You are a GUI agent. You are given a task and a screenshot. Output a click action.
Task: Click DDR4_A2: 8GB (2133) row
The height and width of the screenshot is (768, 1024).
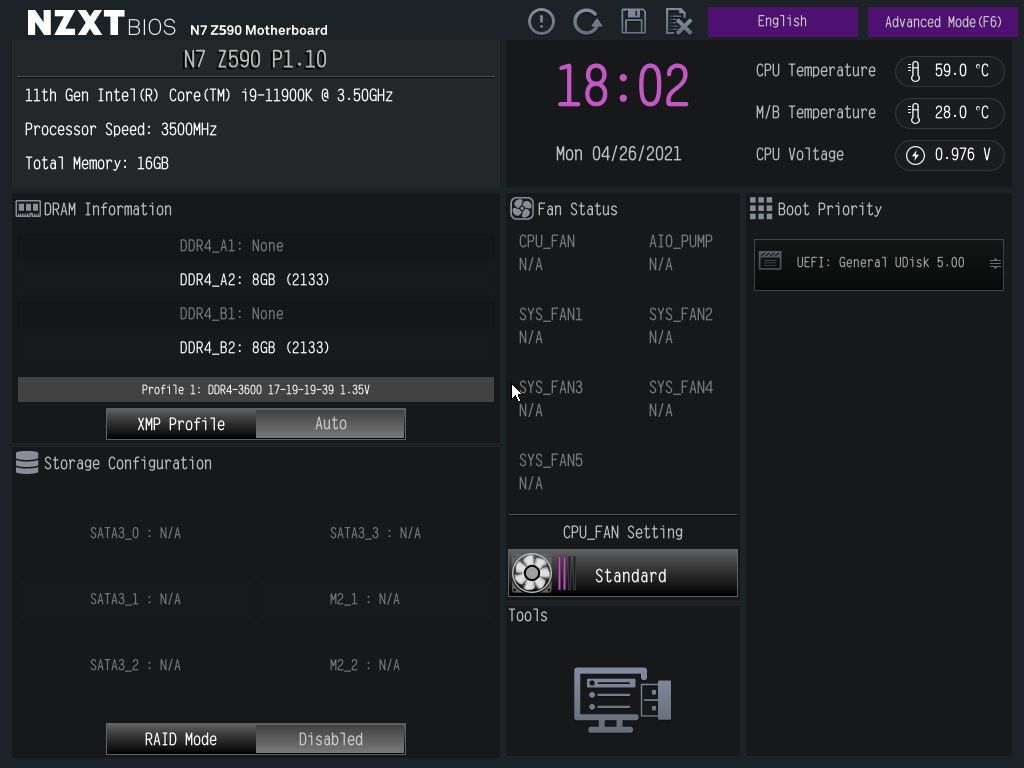coord(255,280)
